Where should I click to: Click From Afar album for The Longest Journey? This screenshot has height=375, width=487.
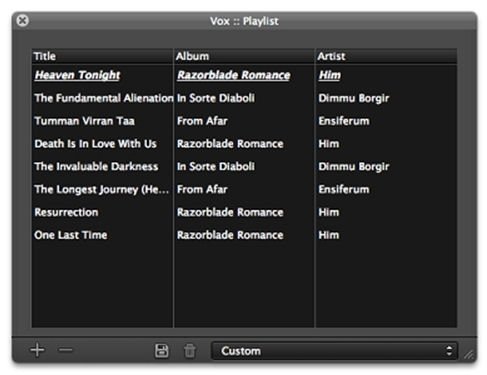pyautogui.click(x=202, y=189)
